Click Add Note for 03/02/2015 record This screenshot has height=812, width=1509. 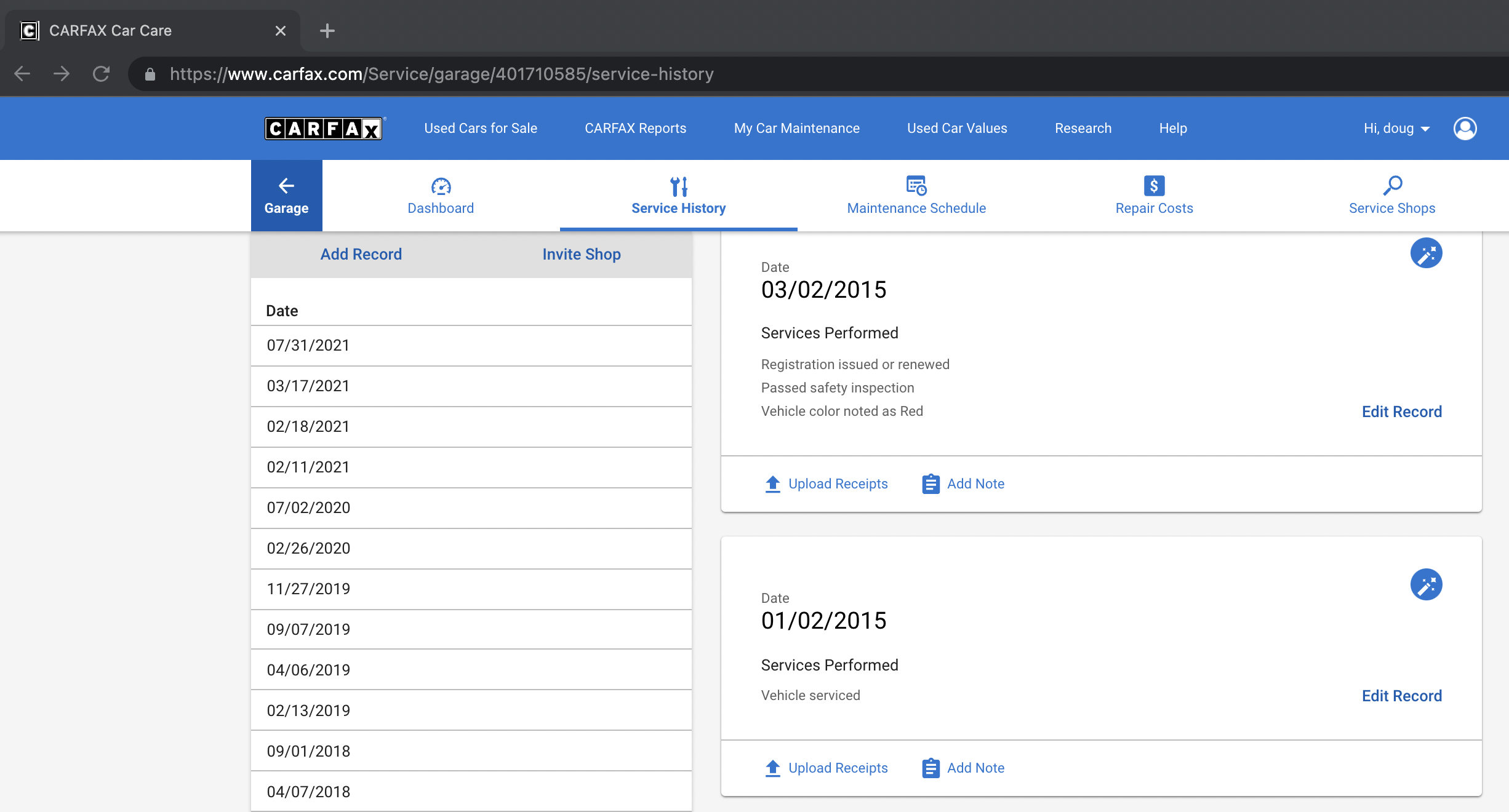(x=963, y=484)
